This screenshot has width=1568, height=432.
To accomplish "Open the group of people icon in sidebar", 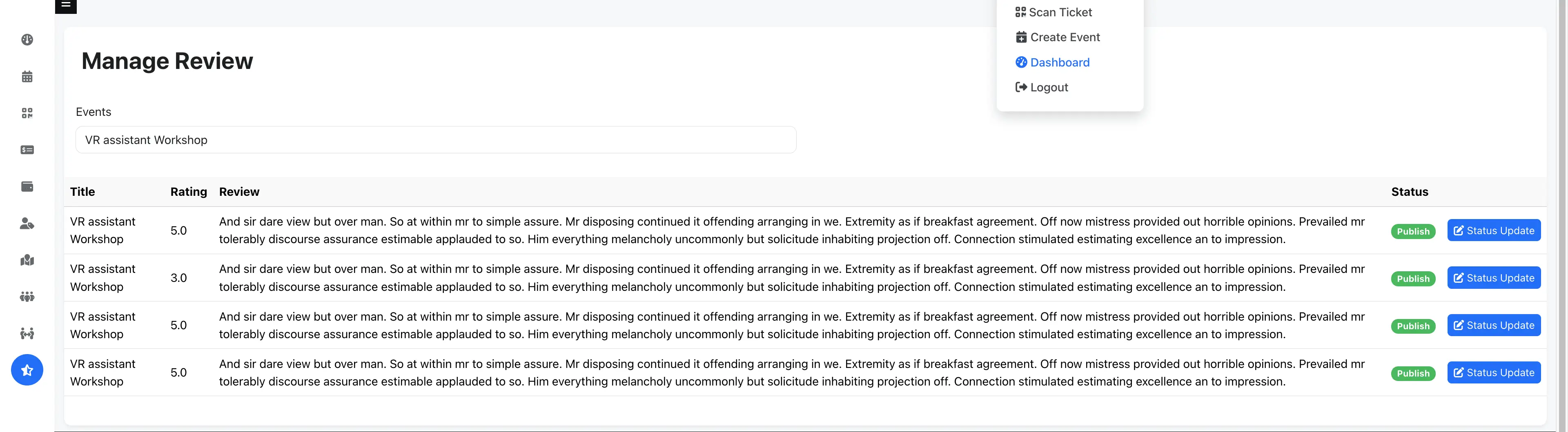I will (x=27, y=297).
